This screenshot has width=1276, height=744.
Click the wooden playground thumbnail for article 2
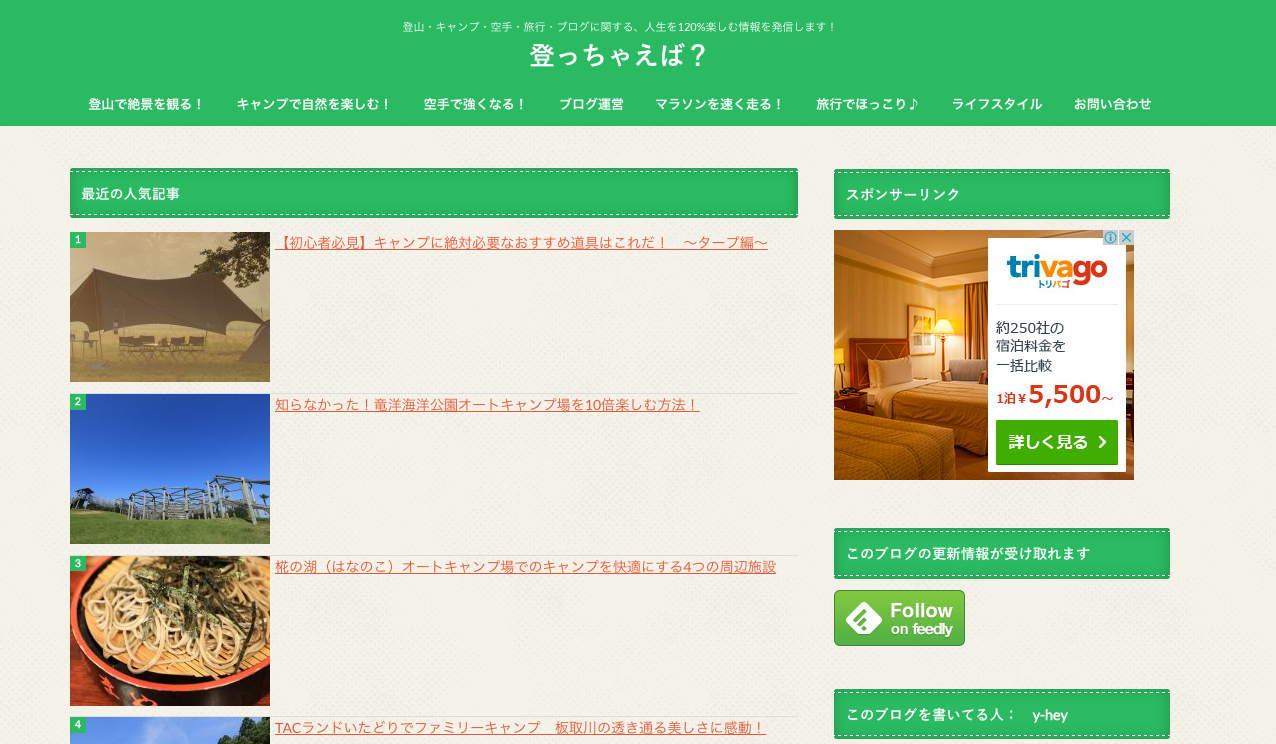170,469
